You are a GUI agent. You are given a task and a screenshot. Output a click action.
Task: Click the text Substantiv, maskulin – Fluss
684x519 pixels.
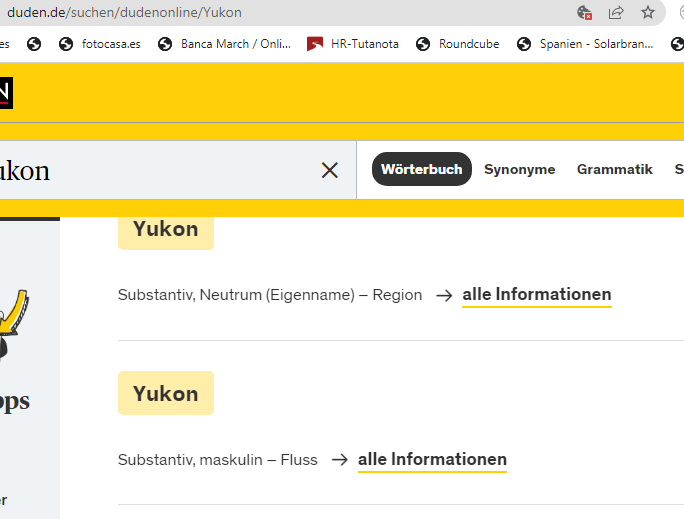(218, 460)
